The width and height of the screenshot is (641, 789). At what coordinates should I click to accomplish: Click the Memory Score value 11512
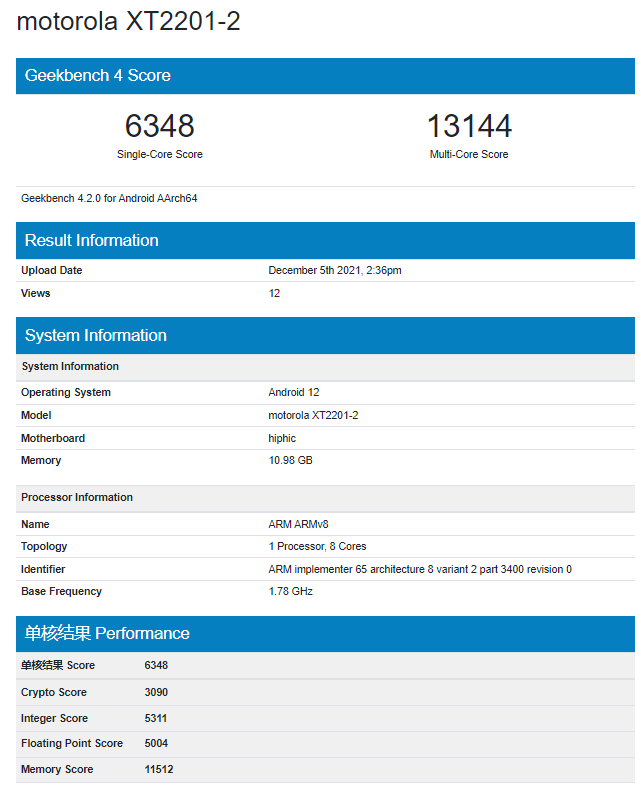pyautogui.click(x=159, y=769)
